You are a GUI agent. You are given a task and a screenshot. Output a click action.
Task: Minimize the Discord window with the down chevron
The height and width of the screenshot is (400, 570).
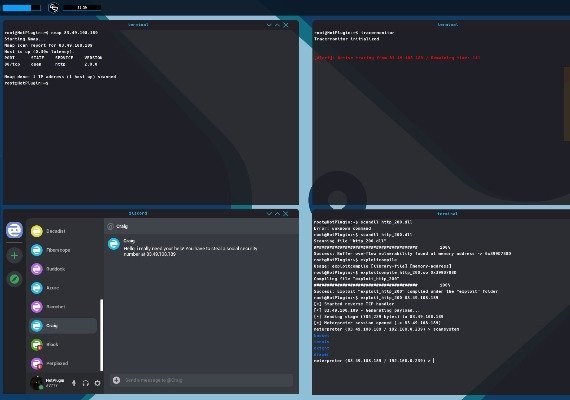pos(269,213)
